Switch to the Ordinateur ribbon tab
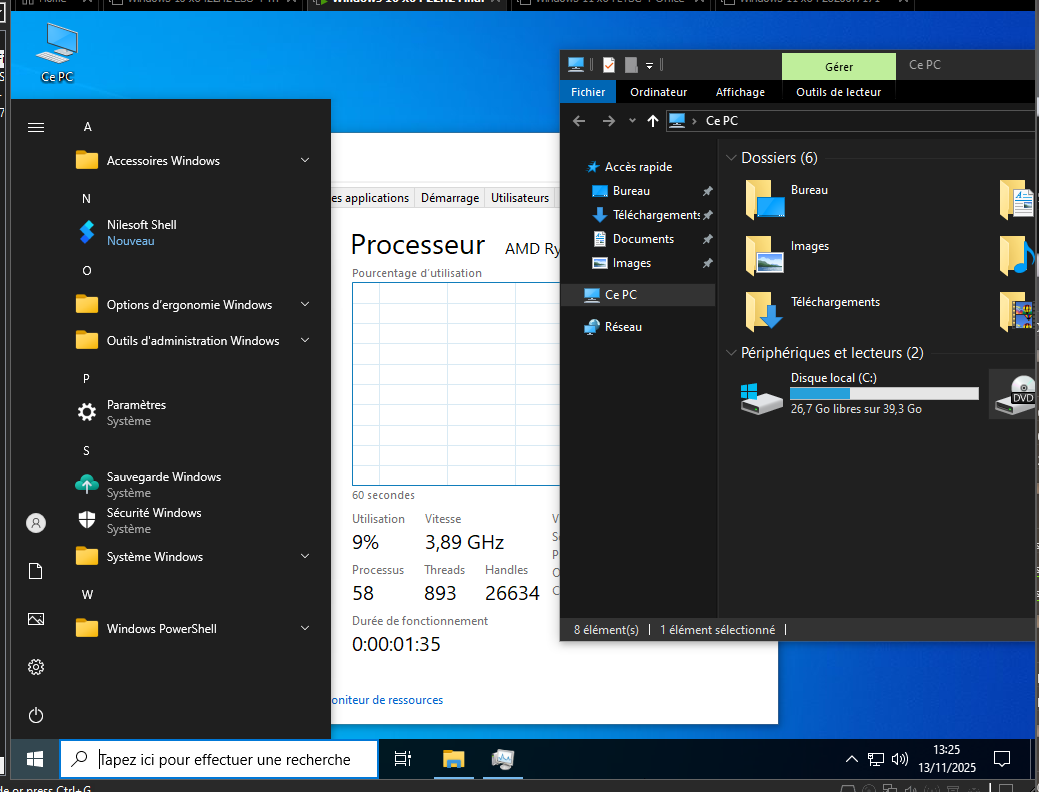The width and height of the screenshot is (1039, 792). [x=658, y=92]
